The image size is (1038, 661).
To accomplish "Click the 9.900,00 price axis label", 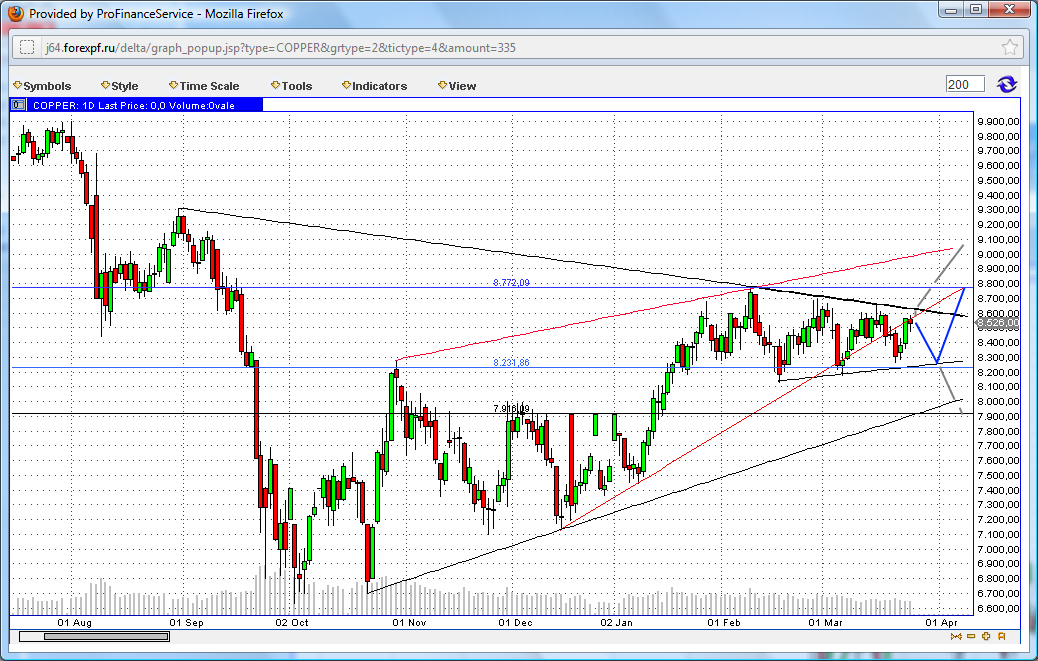I will click(x=998, y=121).
